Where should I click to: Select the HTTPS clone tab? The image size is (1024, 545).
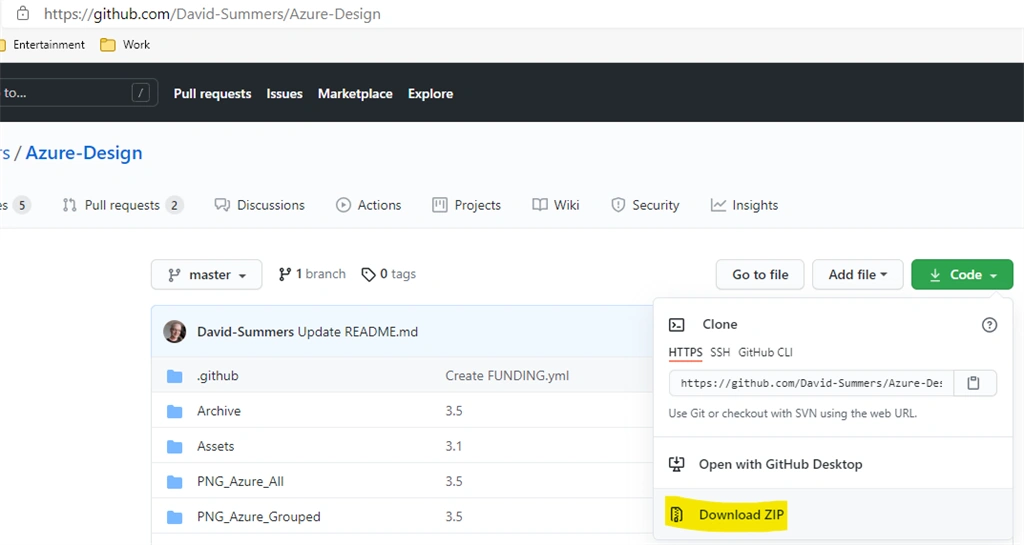tap(685, 352)
